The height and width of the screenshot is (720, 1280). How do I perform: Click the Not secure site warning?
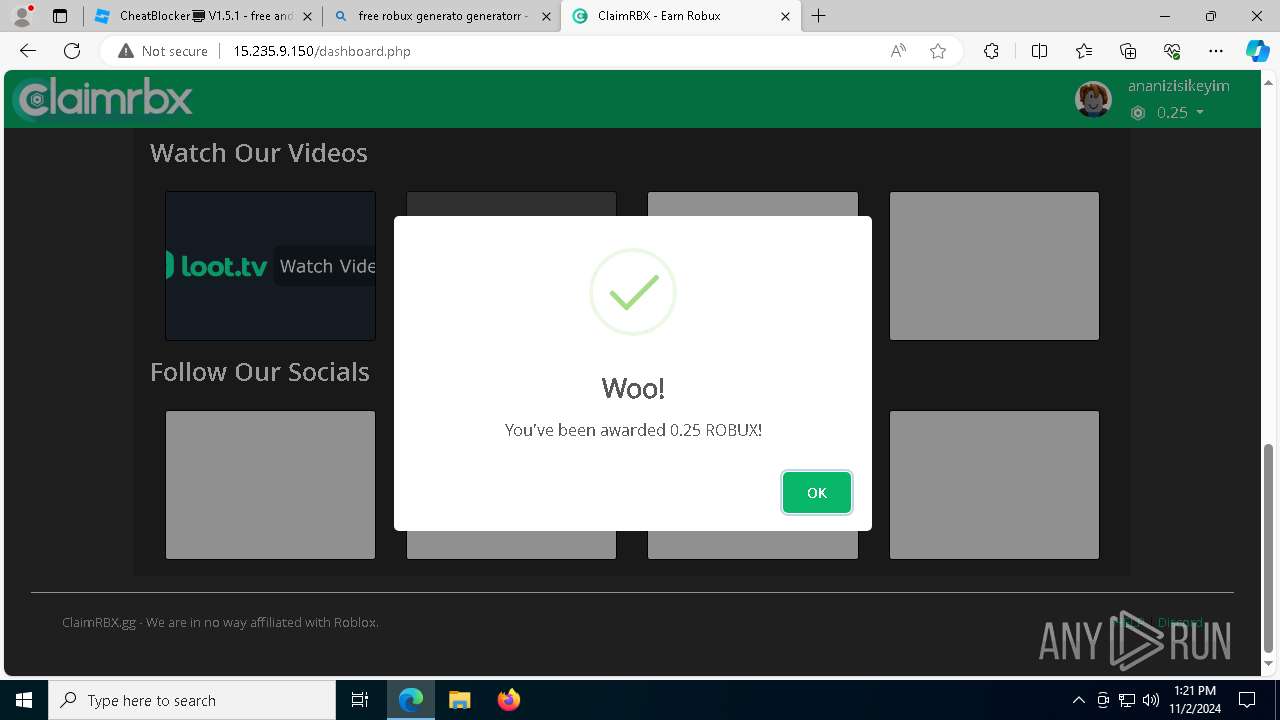tap(163, 51)
